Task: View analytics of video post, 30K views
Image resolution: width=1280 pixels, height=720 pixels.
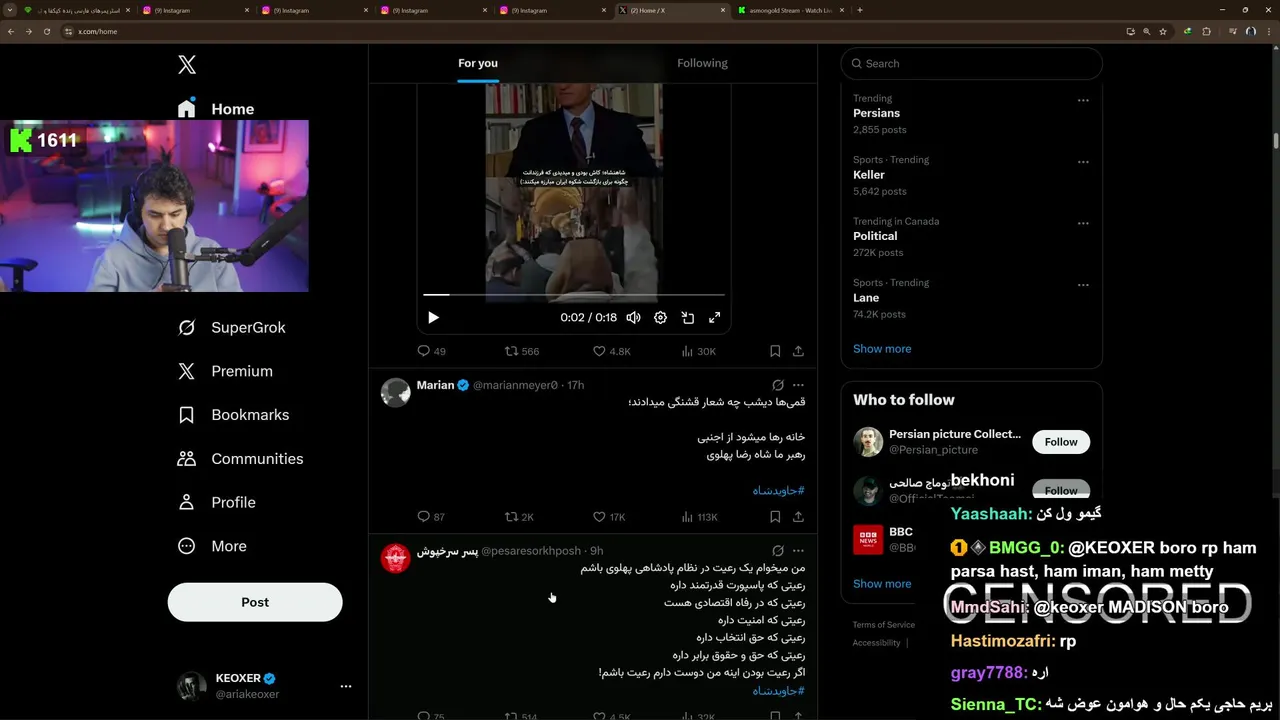Action: coord(699,351)
